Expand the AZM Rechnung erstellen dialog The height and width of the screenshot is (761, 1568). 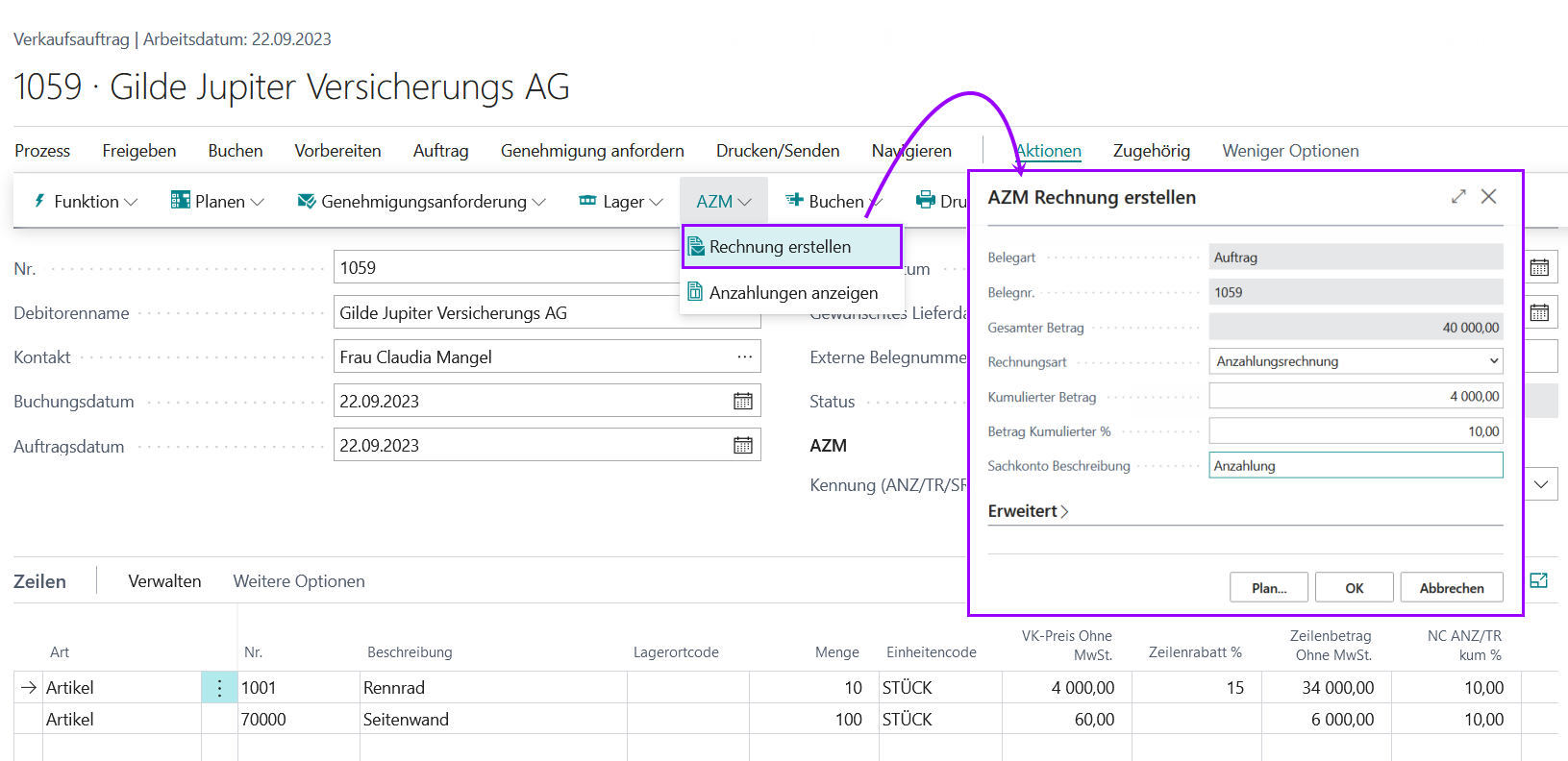tap(1458, 197)
